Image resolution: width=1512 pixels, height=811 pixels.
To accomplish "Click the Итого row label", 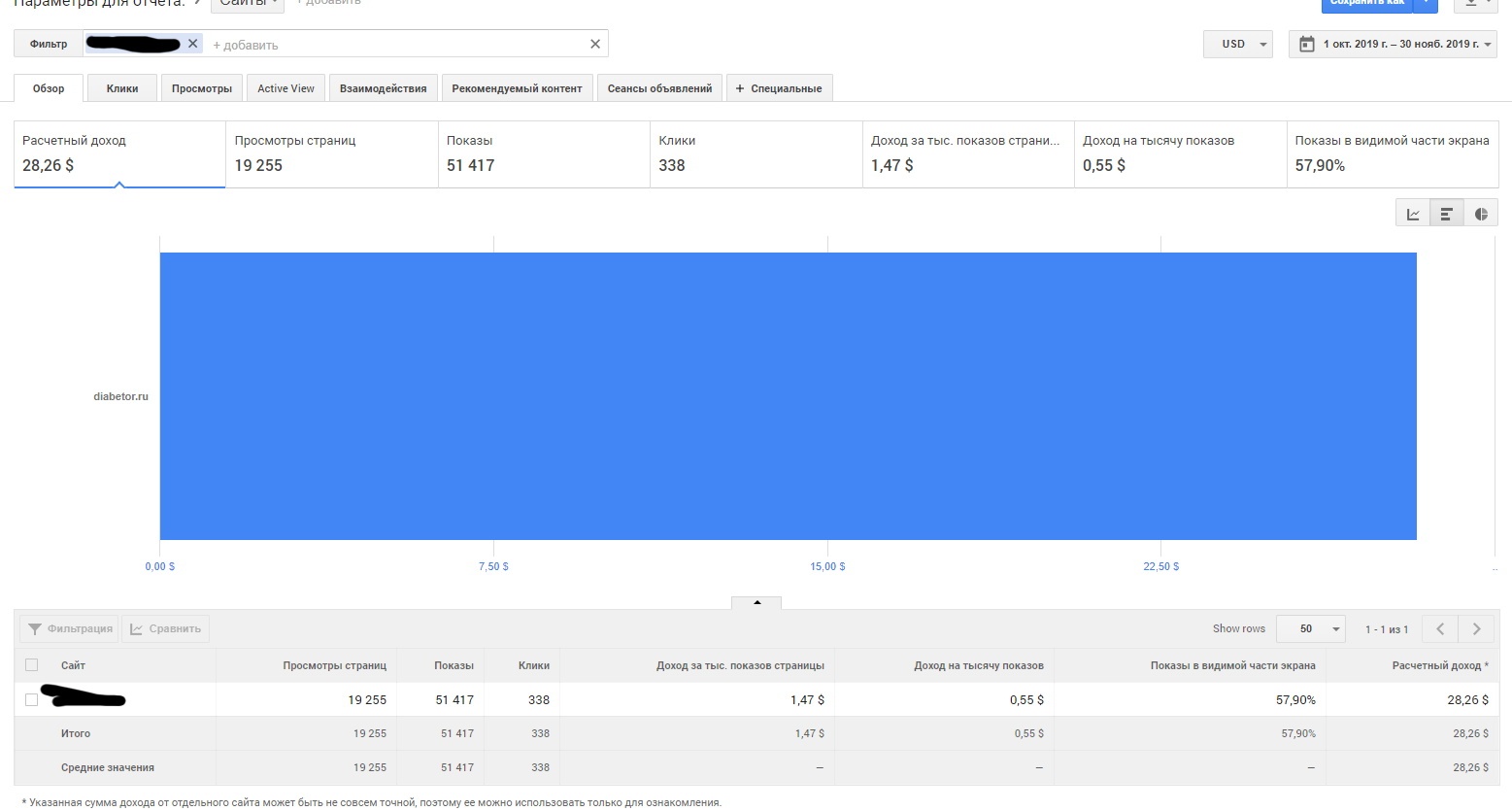I will tap(76, 733).
